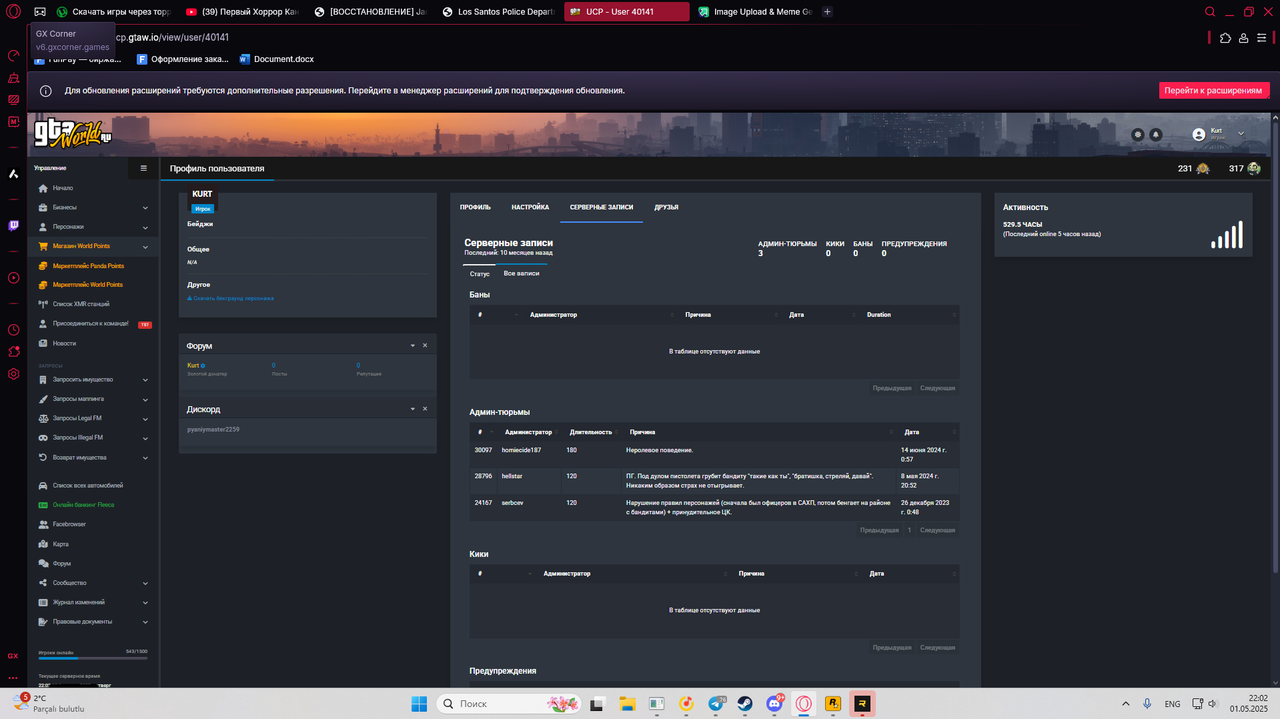
Task: Click the GTA World logo
Action: tap(75, 132)
